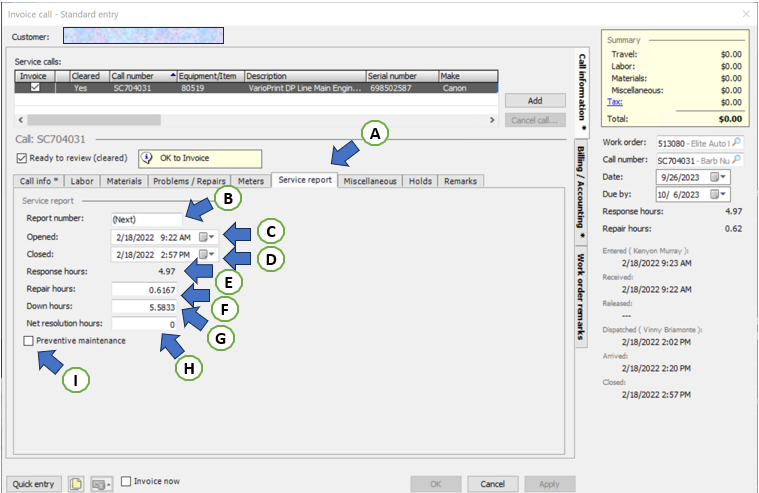The image size is (759, 493).
Task: Click the Net resolution hours field
Action: (x=144, y=324)
